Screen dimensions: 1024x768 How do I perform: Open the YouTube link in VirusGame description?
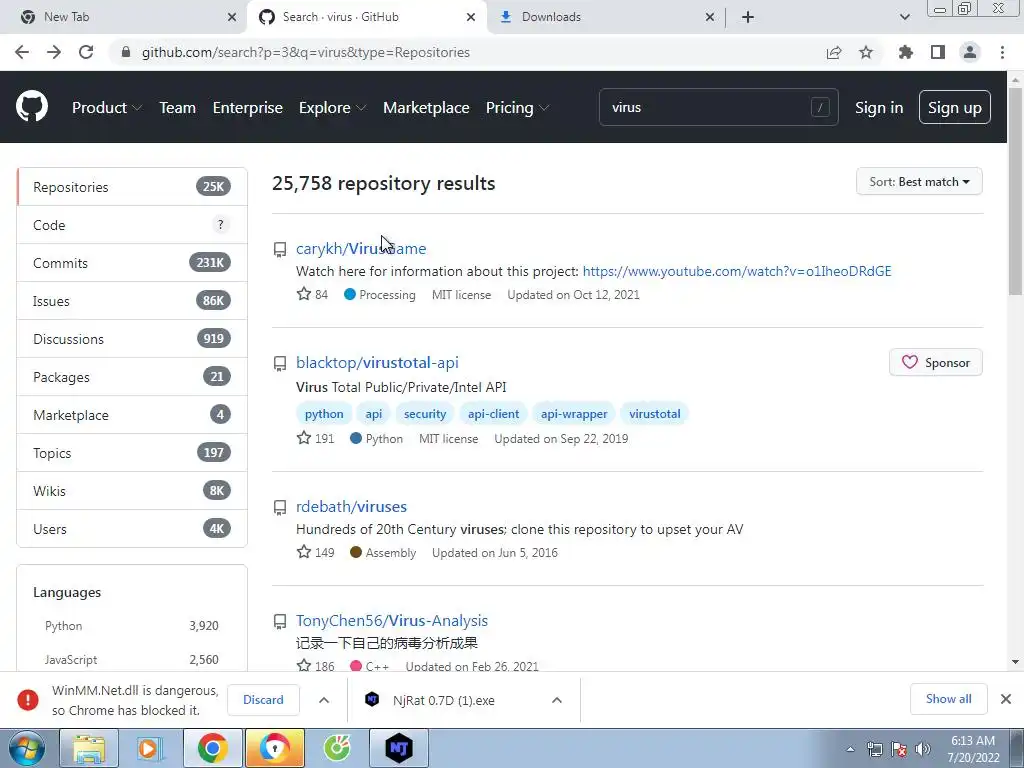click(x=737, y=271)
